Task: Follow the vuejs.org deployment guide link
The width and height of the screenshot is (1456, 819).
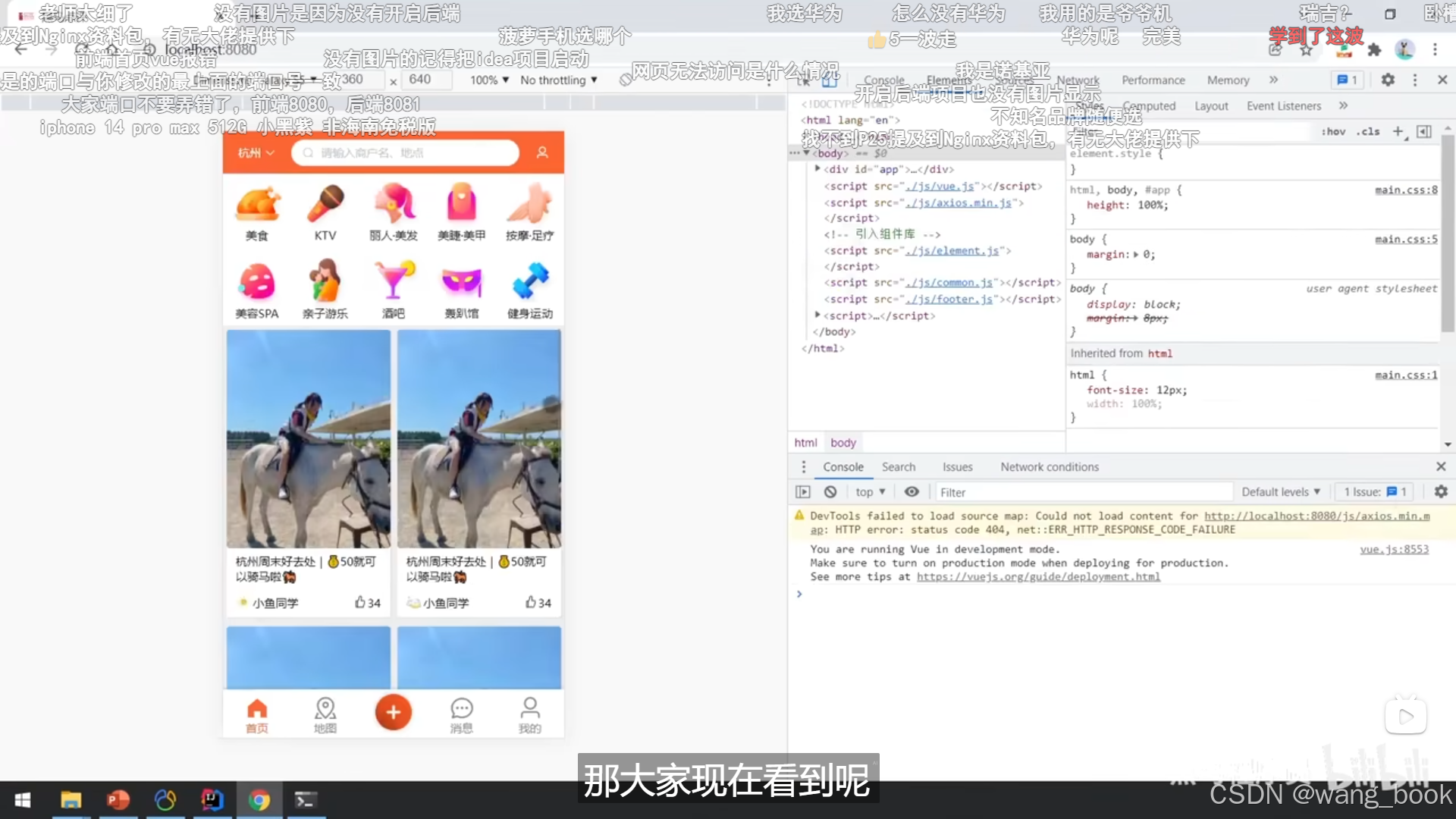Action: pyautogui.click(x=1037, y=576)
